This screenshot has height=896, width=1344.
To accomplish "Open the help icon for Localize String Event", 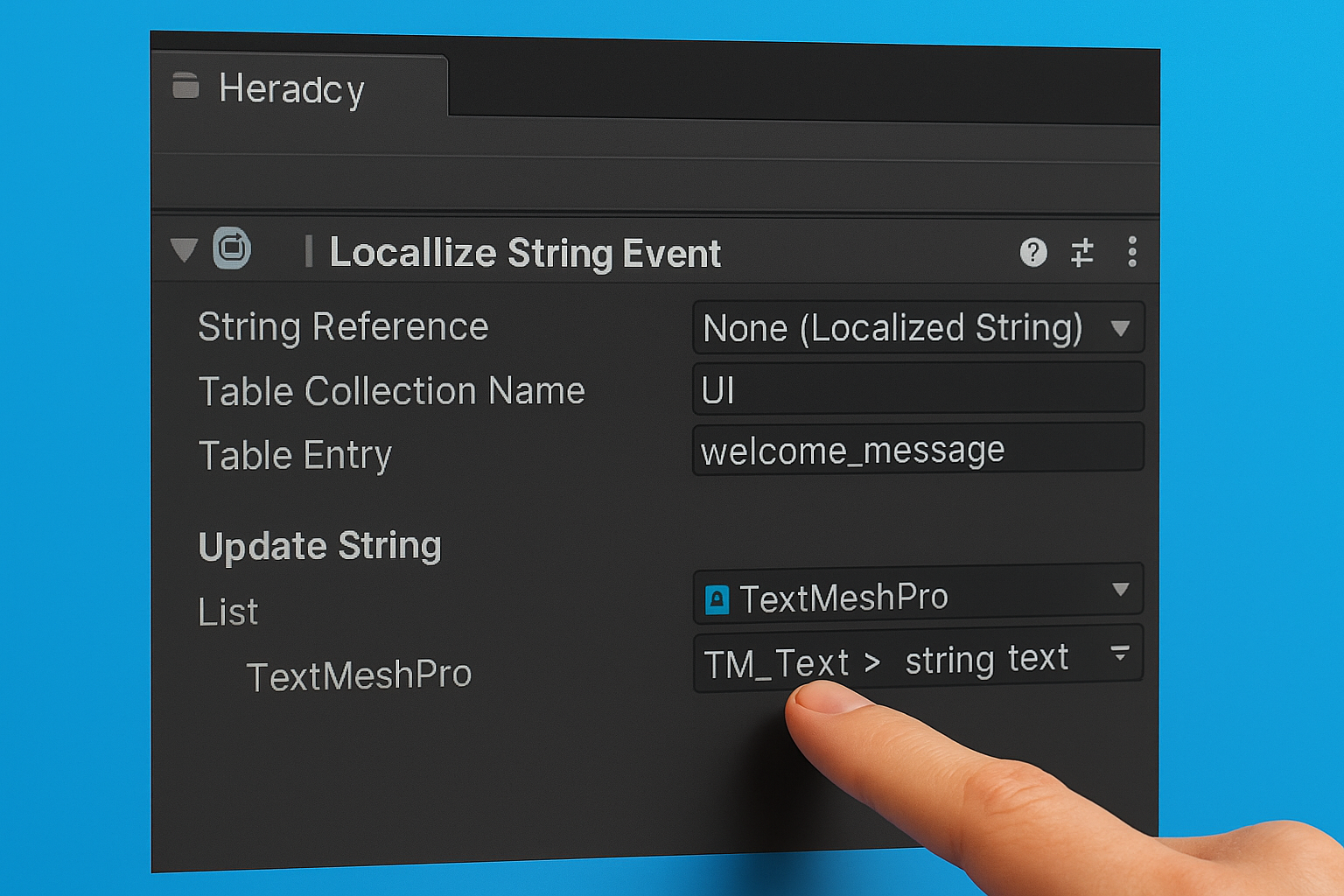I will 1034,253.
